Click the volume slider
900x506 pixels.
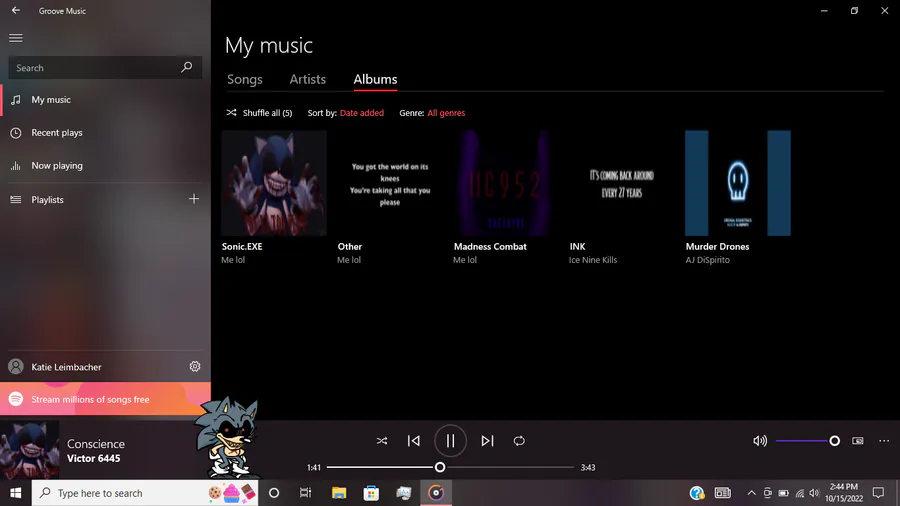tap(807, 441)
